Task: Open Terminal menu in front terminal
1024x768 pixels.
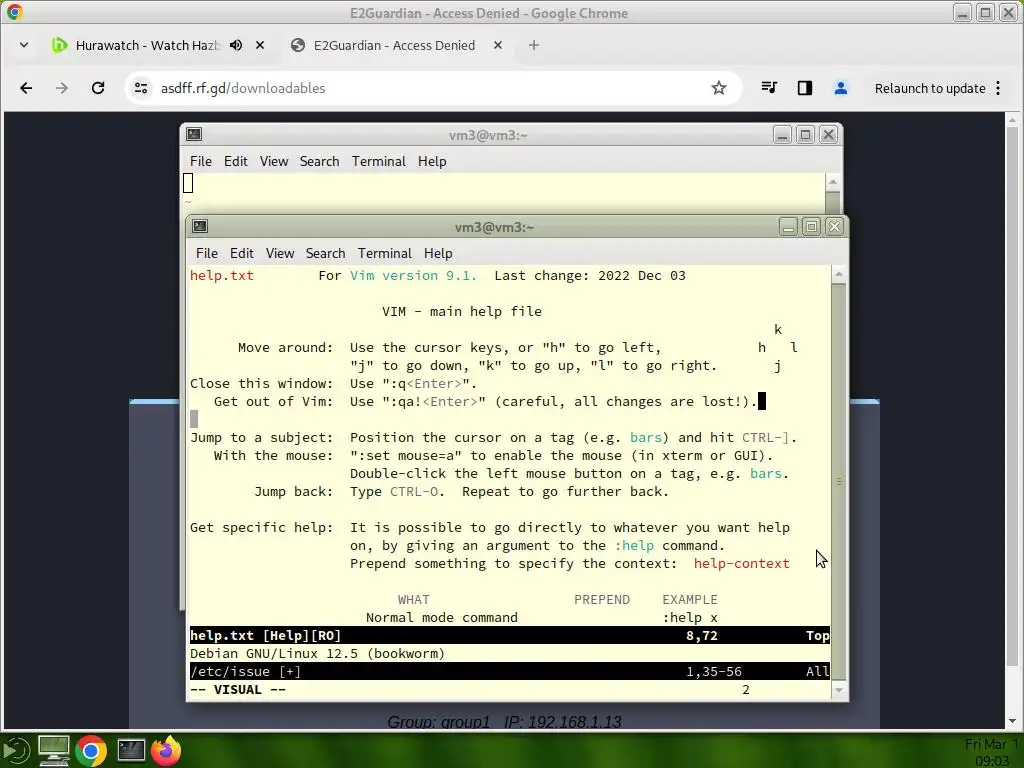Action: point(385,253)
